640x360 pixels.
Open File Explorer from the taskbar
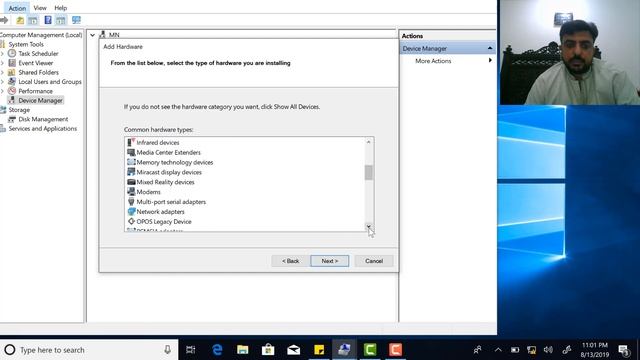point(242,350)
